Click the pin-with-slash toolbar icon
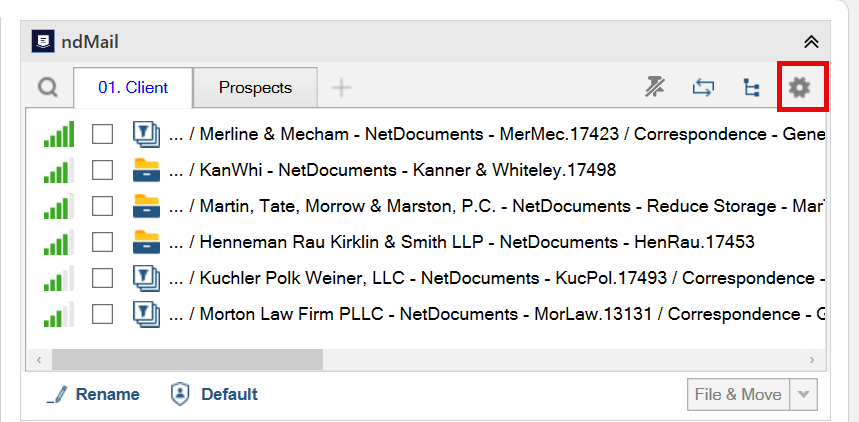859x422 pixels. pyautogui.click(x=655, y=87)
